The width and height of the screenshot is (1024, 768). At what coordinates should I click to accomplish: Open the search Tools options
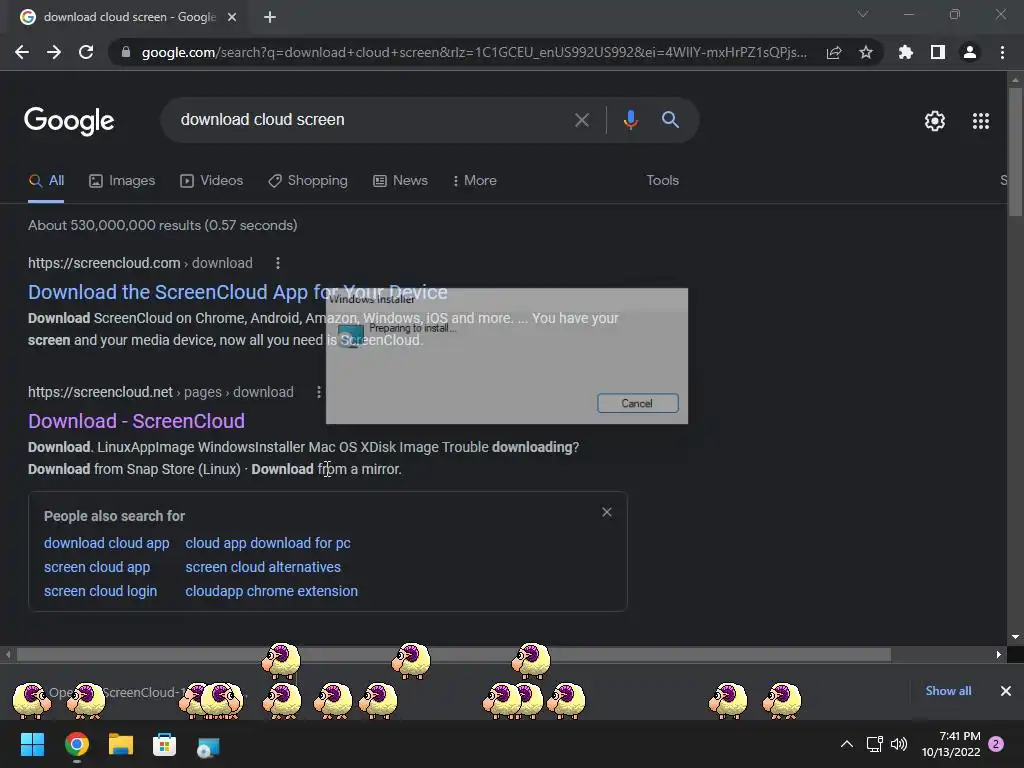(x=662, y=180)
